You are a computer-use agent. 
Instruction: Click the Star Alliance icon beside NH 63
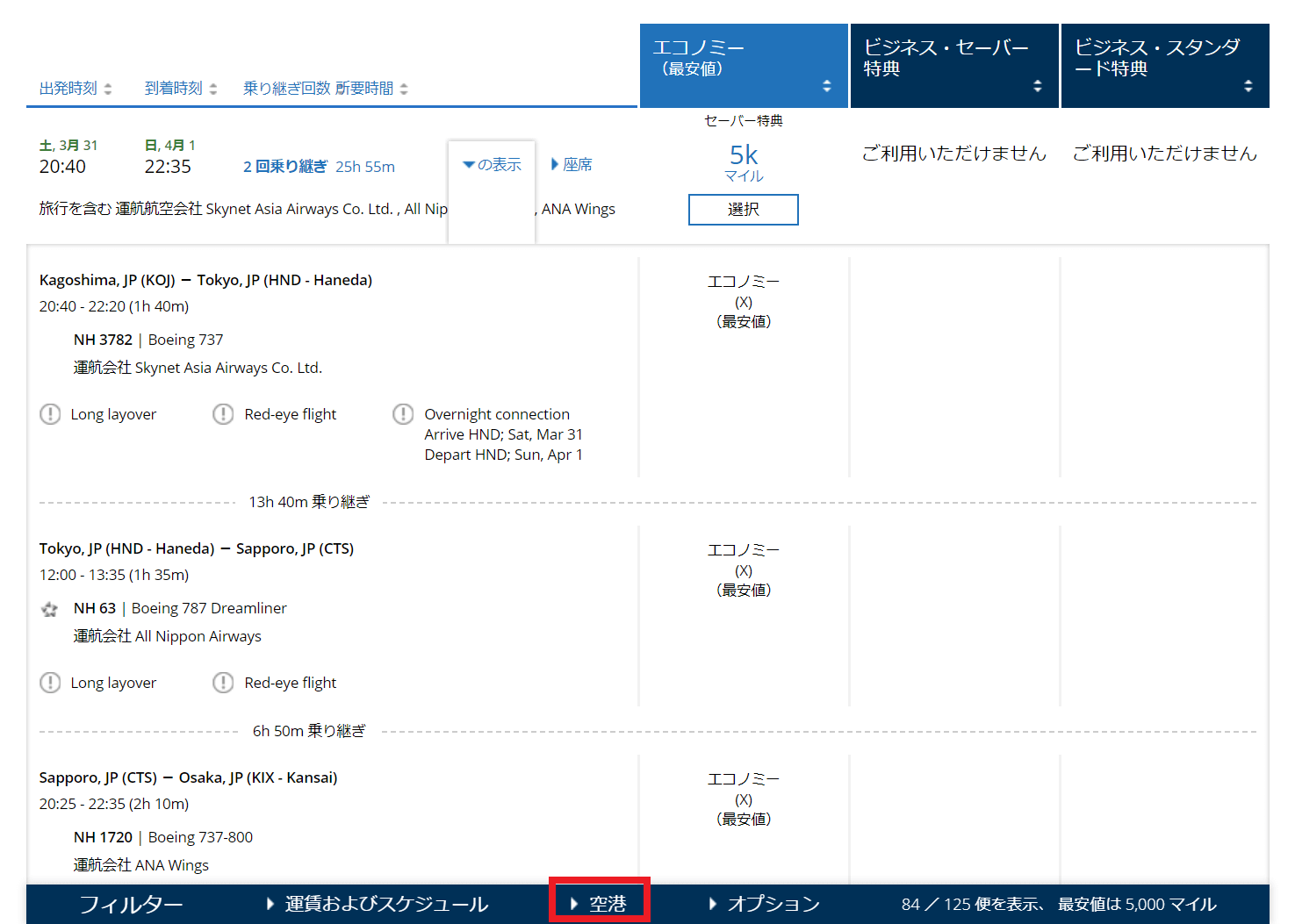tap(50, 609)
